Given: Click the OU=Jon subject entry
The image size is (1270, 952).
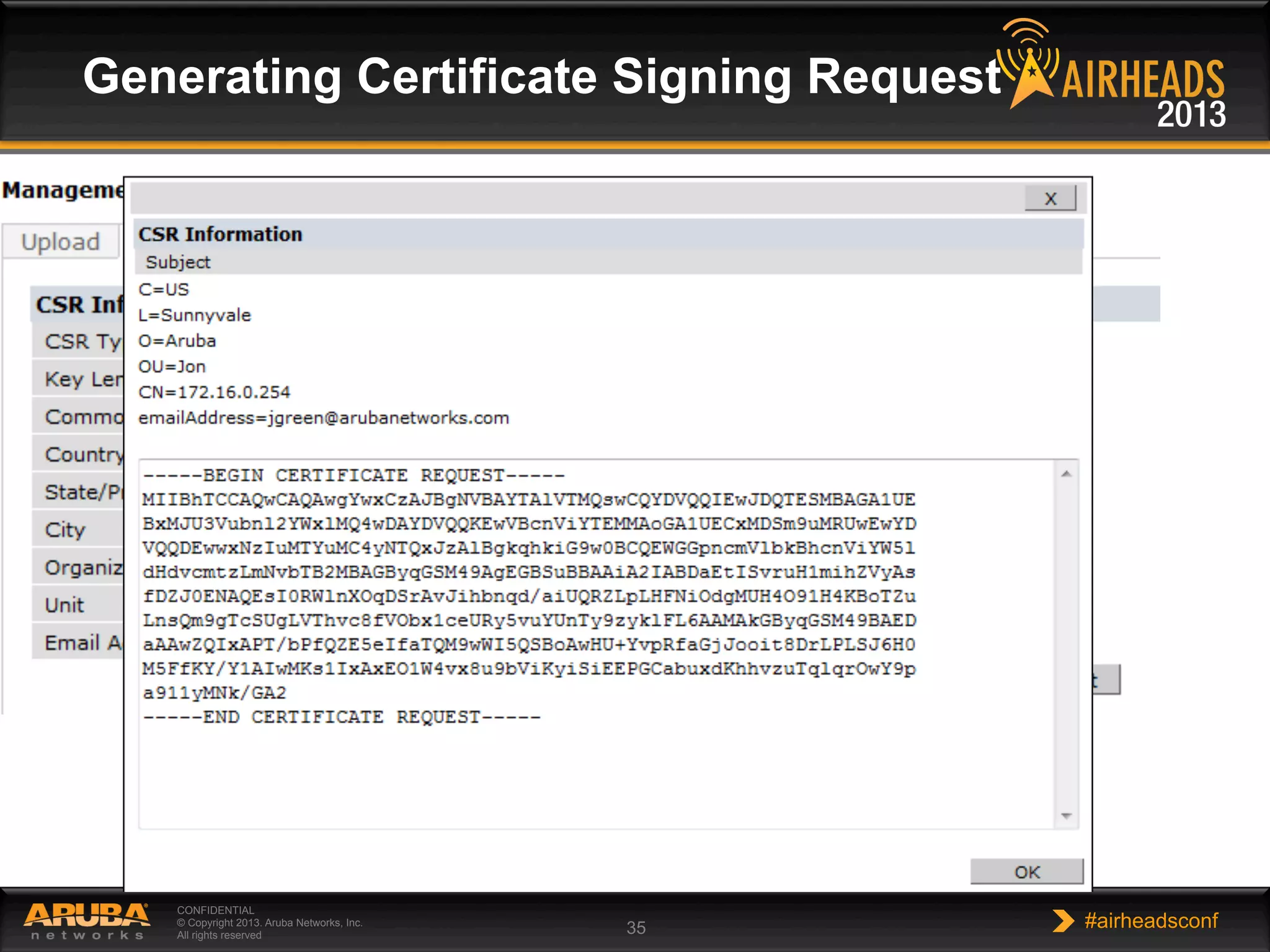Looking at the screenshot, I should click(x=172, y=366).
